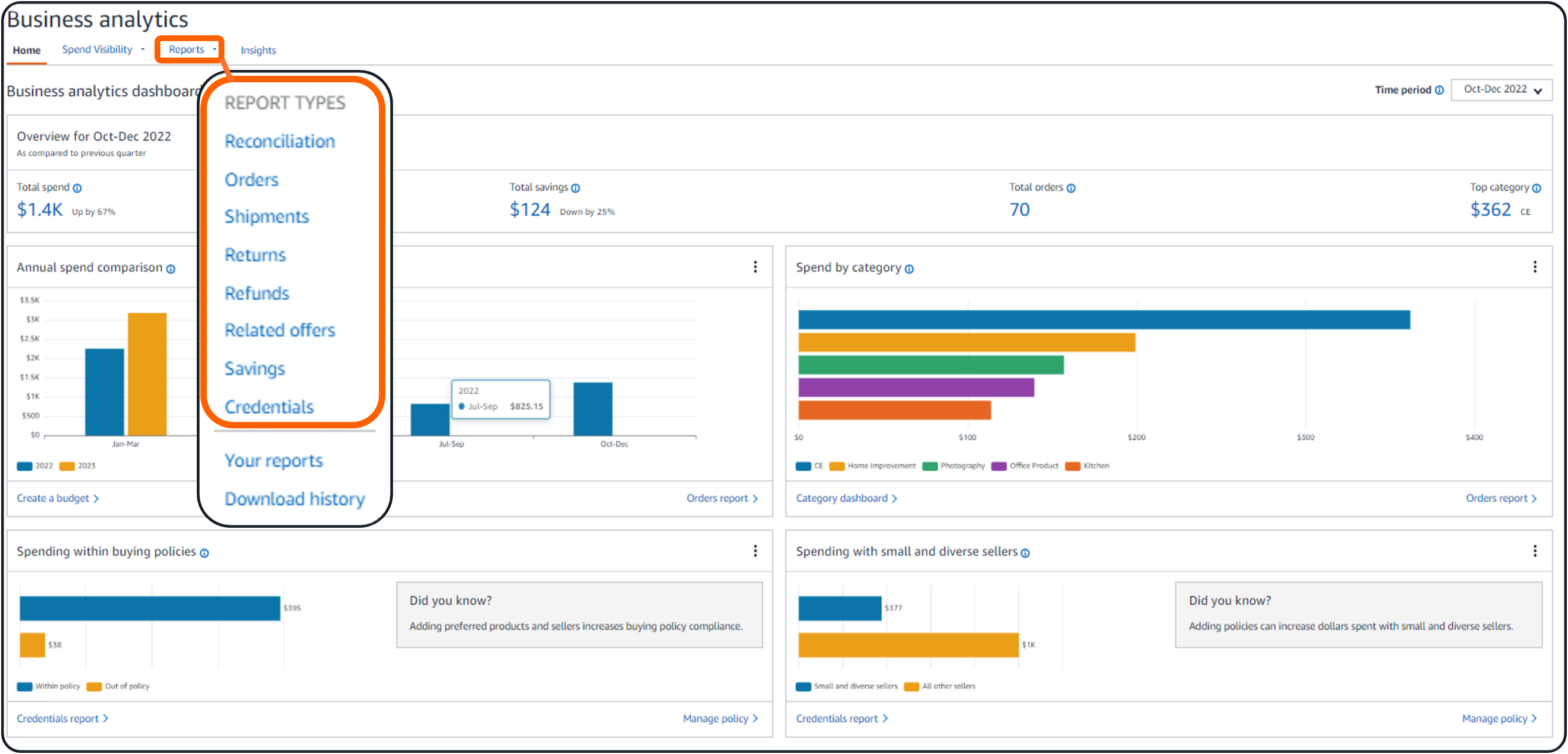This screenshot has height=754, width=1568.
Task: Click the info icon beside Total savings
Action: click(575, 188)
